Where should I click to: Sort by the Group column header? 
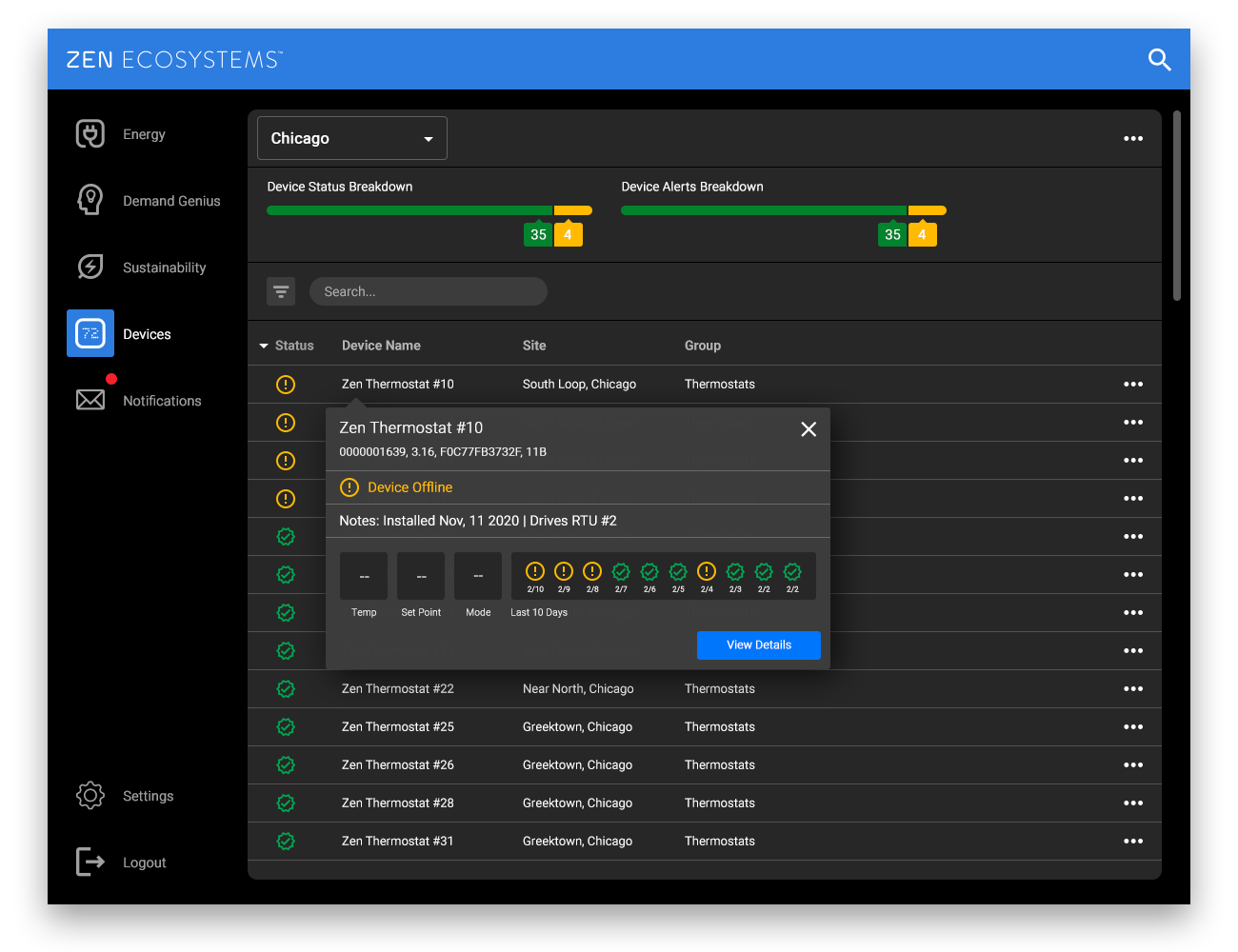pyautogui.click(x=703, y=346)
